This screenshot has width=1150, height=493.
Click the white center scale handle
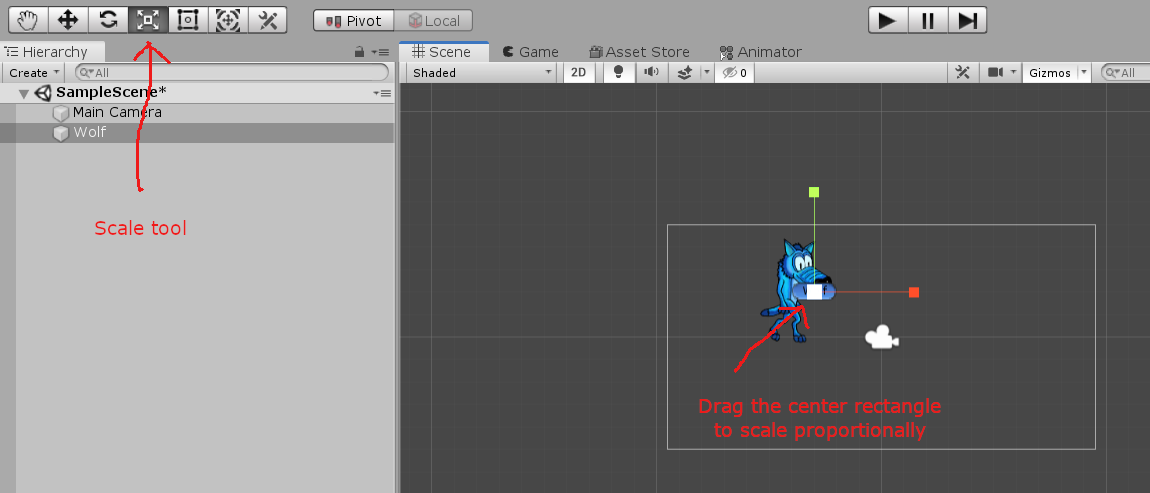814,292
